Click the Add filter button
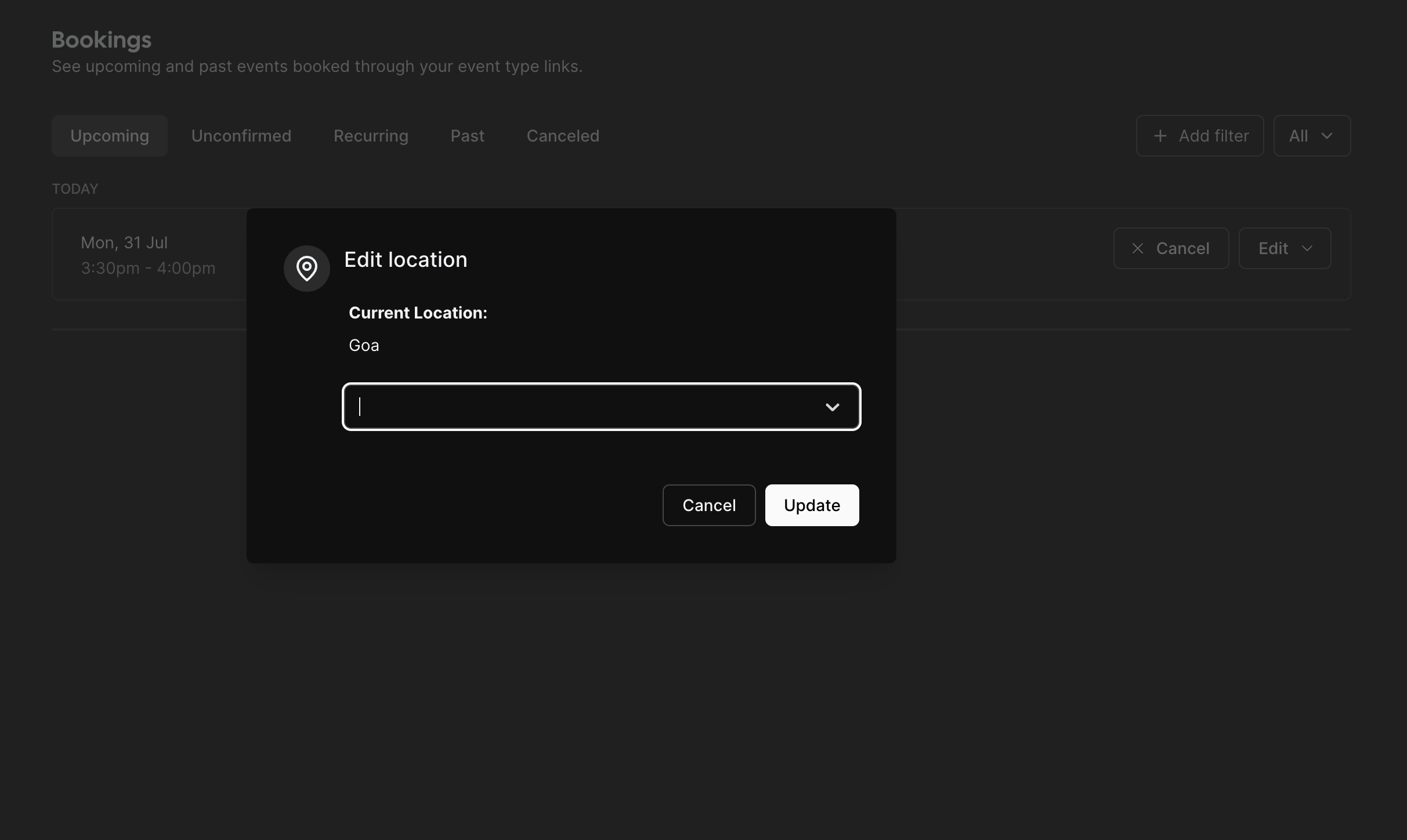Screen dimensions: 1407x840 pyautogui.click(x=1199, y=136)
